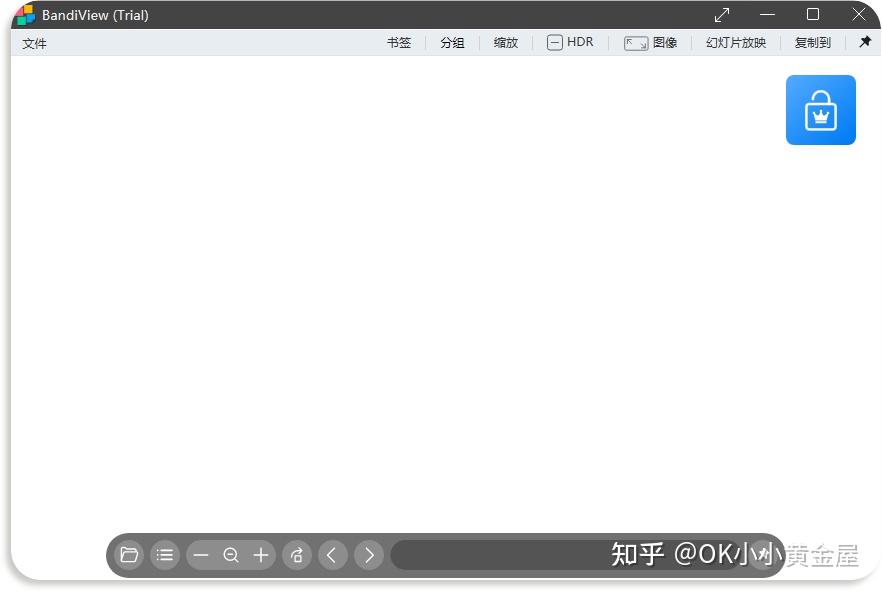The width and height of the screenshot is (882, 591).
Task: Toggle HDR mode on
Action: (x=570, y=42)
